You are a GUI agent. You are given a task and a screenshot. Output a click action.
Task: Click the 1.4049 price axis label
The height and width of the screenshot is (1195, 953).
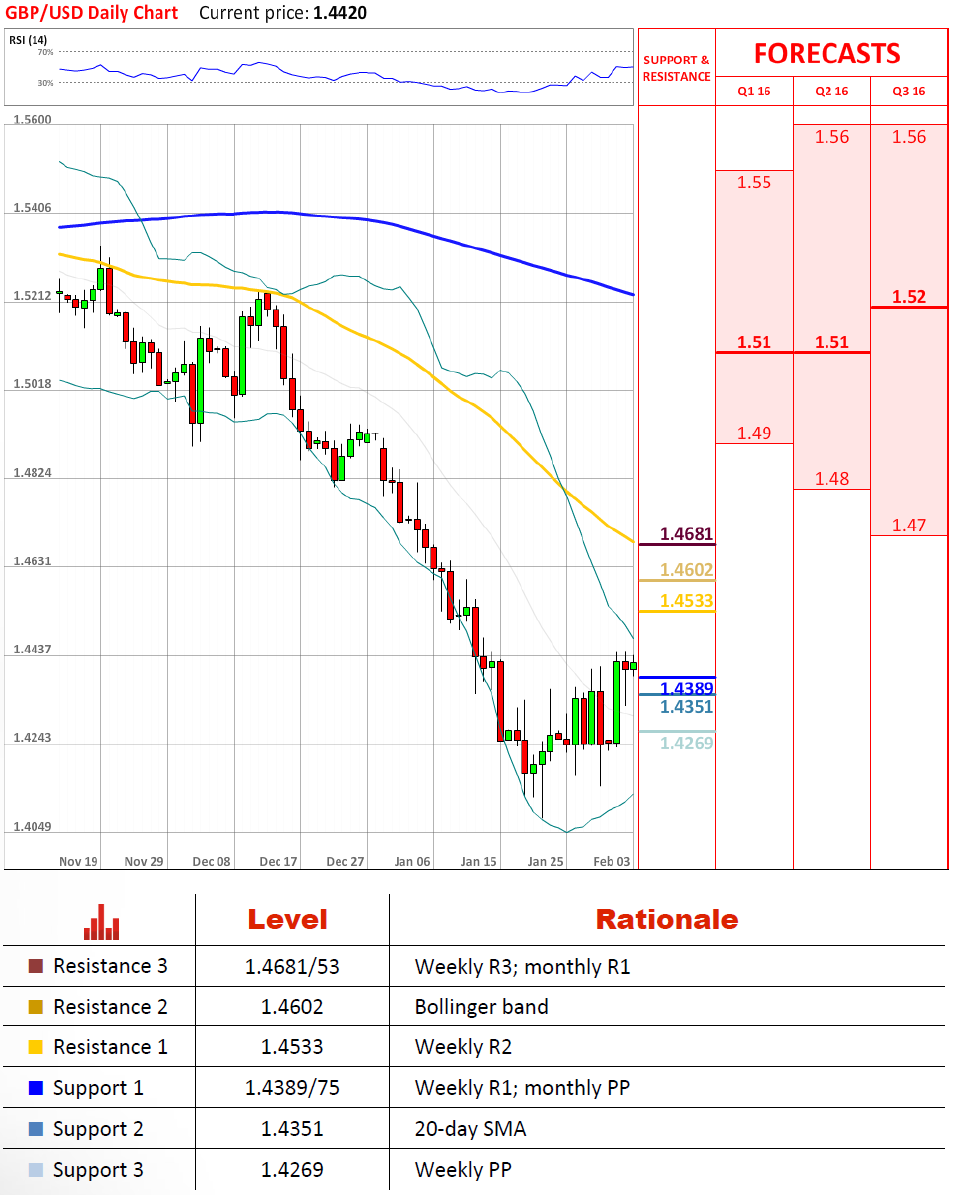click(x=33, y=827)
